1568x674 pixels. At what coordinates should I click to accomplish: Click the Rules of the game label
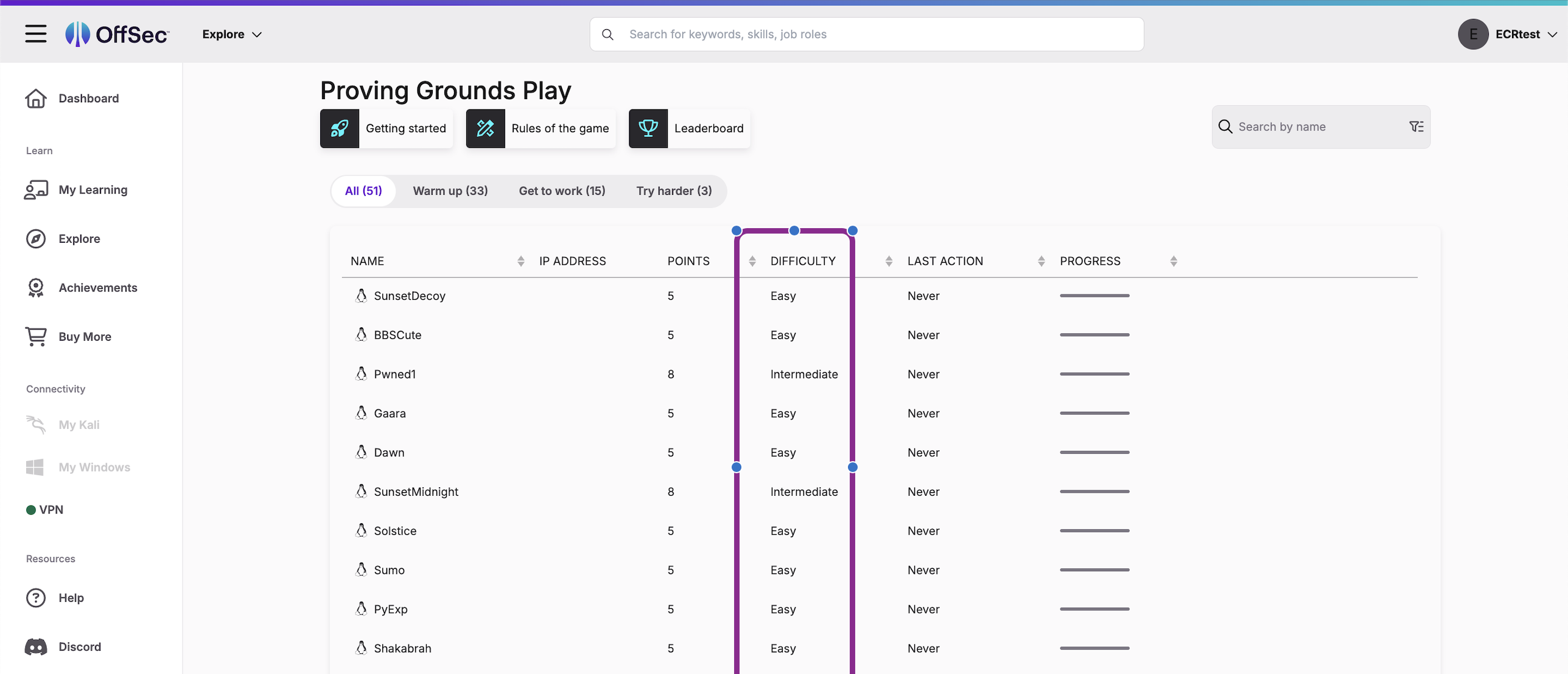pos(560,128)
